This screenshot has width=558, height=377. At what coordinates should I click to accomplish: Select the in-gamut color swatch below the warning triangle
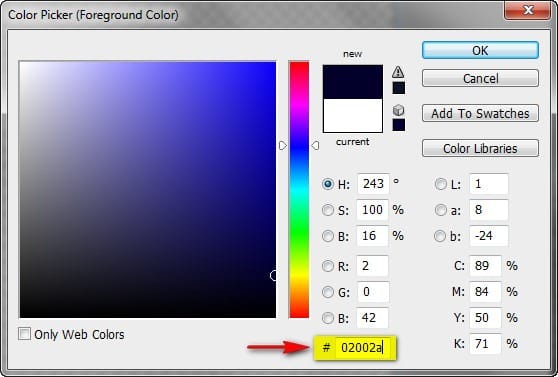tap(399, 88)
